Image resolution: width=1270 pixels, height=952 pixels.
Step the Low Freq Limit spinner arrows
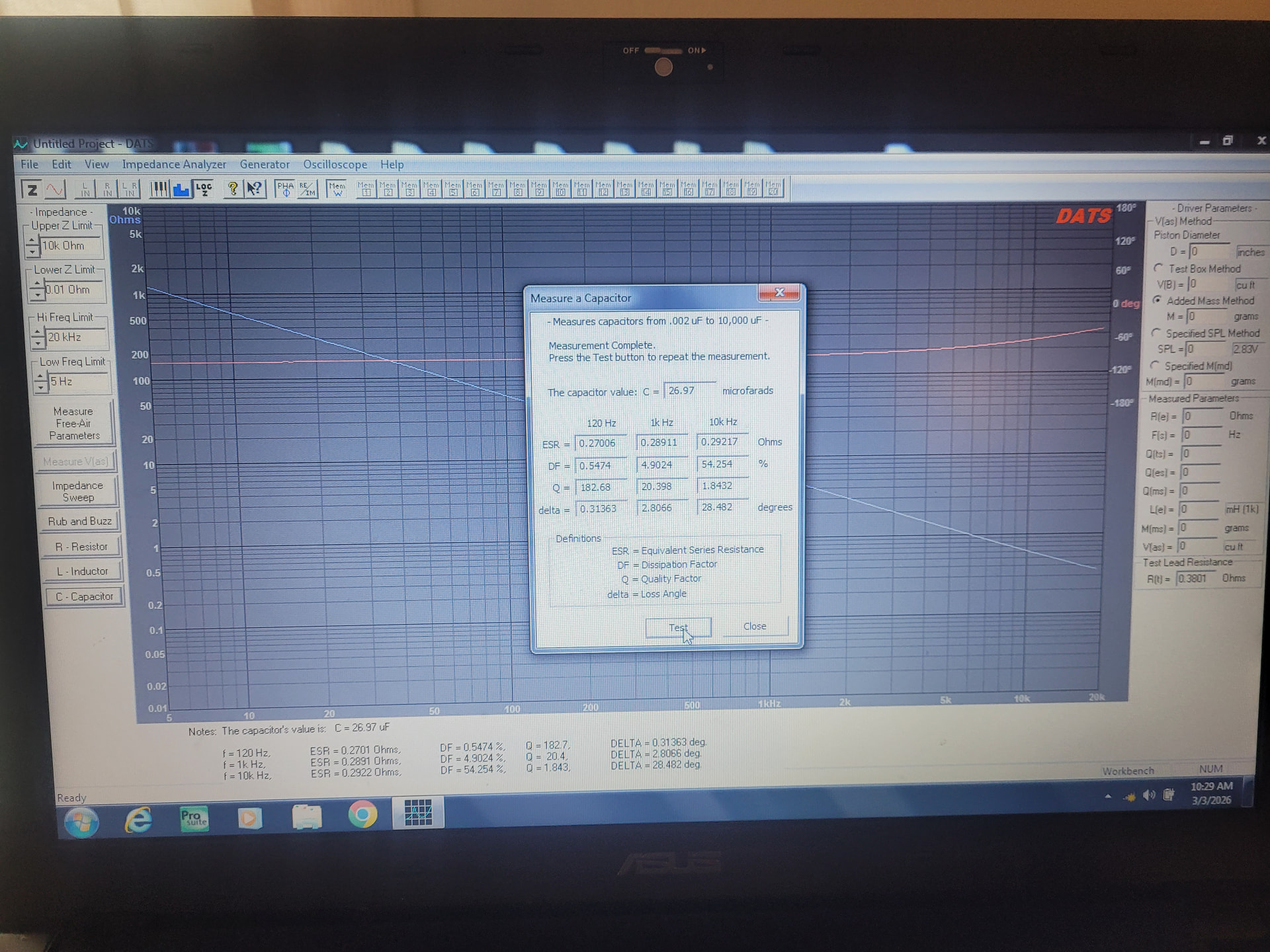pos(41,382)
